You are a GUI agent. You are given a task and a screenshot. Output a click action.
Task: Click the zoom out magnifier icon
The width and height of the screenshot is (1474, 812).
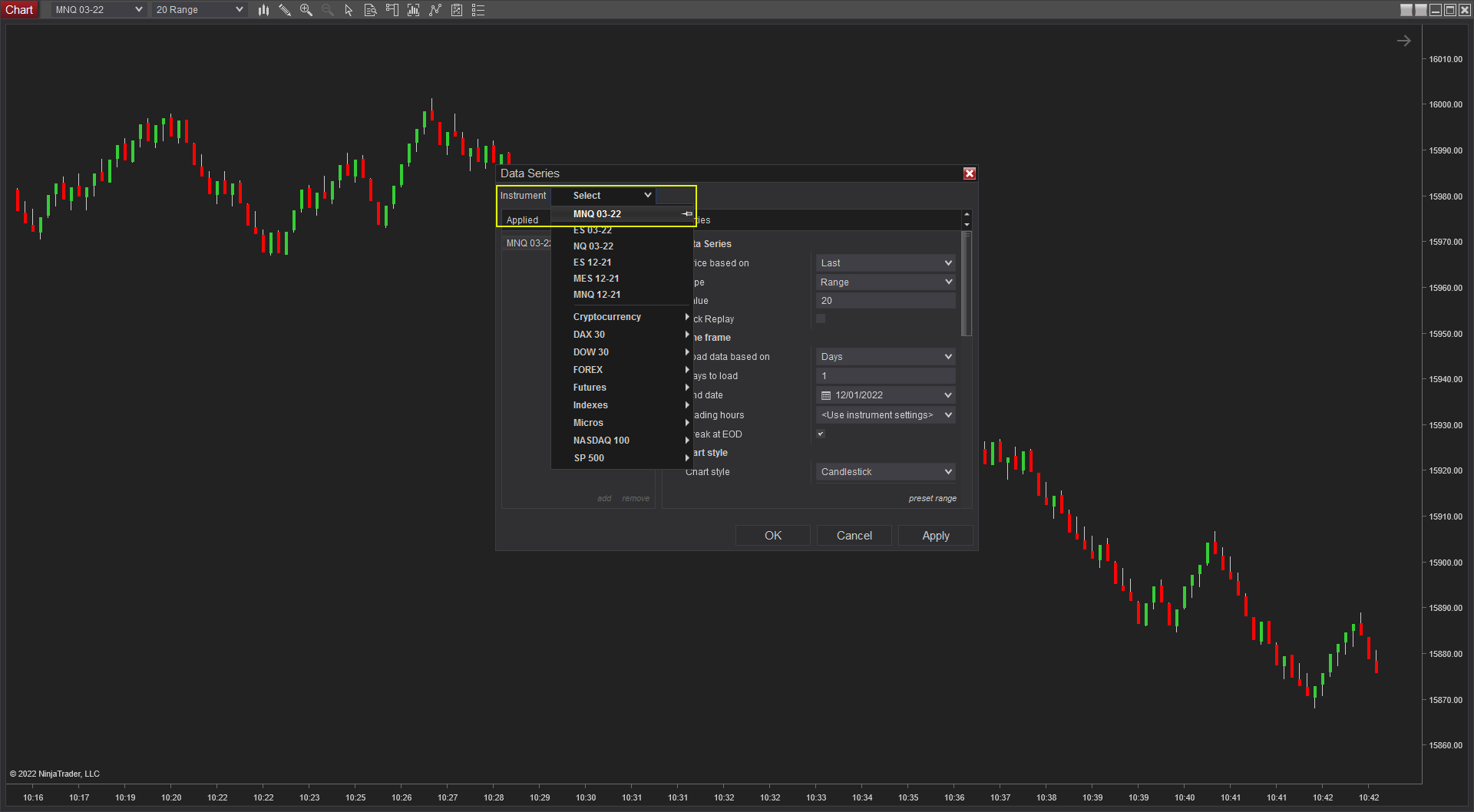(x=328, y=10)
